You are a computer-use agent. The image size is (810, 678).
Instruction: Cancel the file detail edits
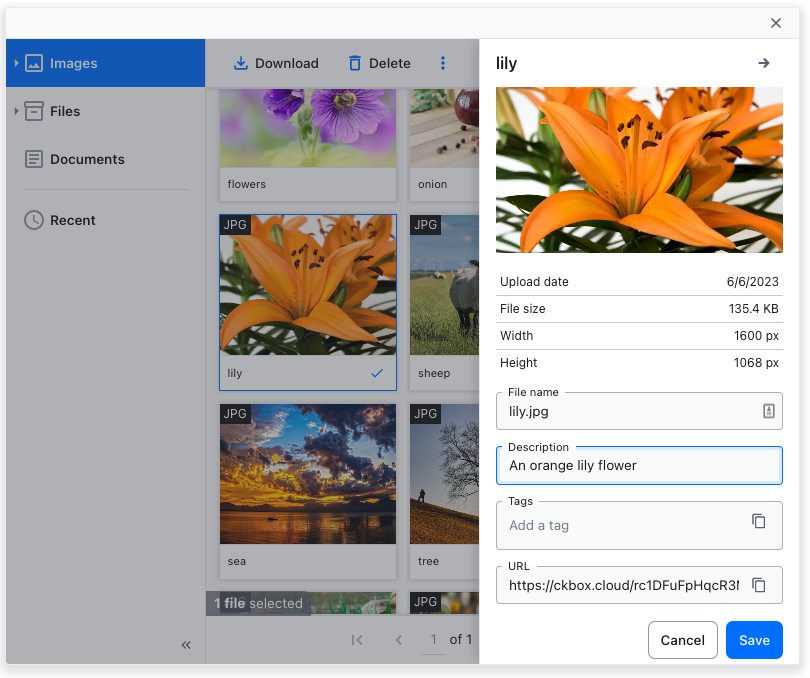(x=683, y=640)
